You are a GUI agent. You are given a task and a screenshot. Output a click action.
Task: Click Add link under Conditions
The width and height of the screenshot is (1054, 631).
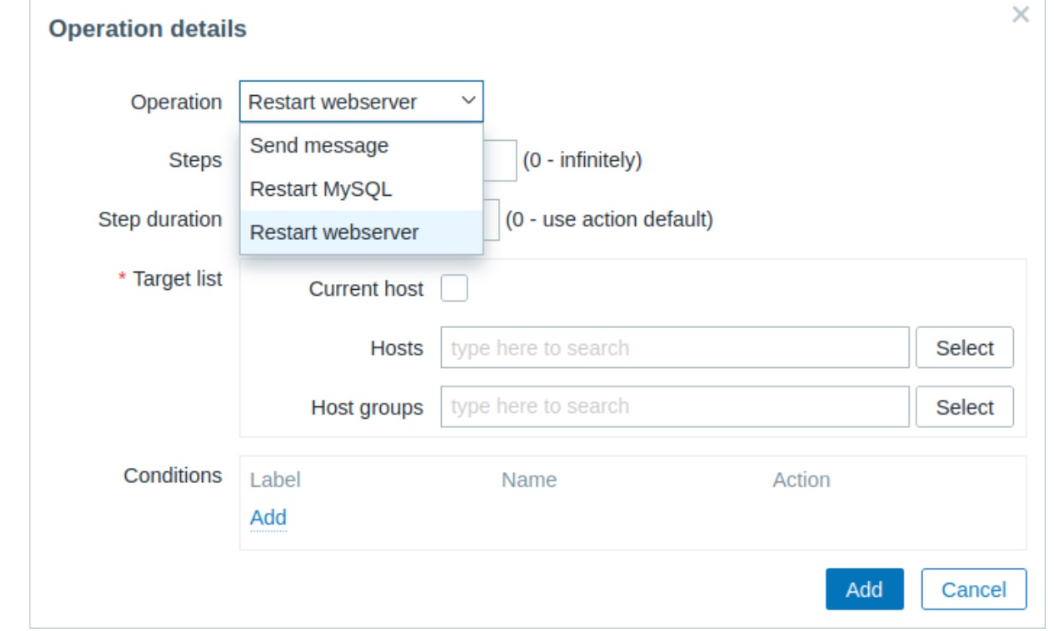268,518
